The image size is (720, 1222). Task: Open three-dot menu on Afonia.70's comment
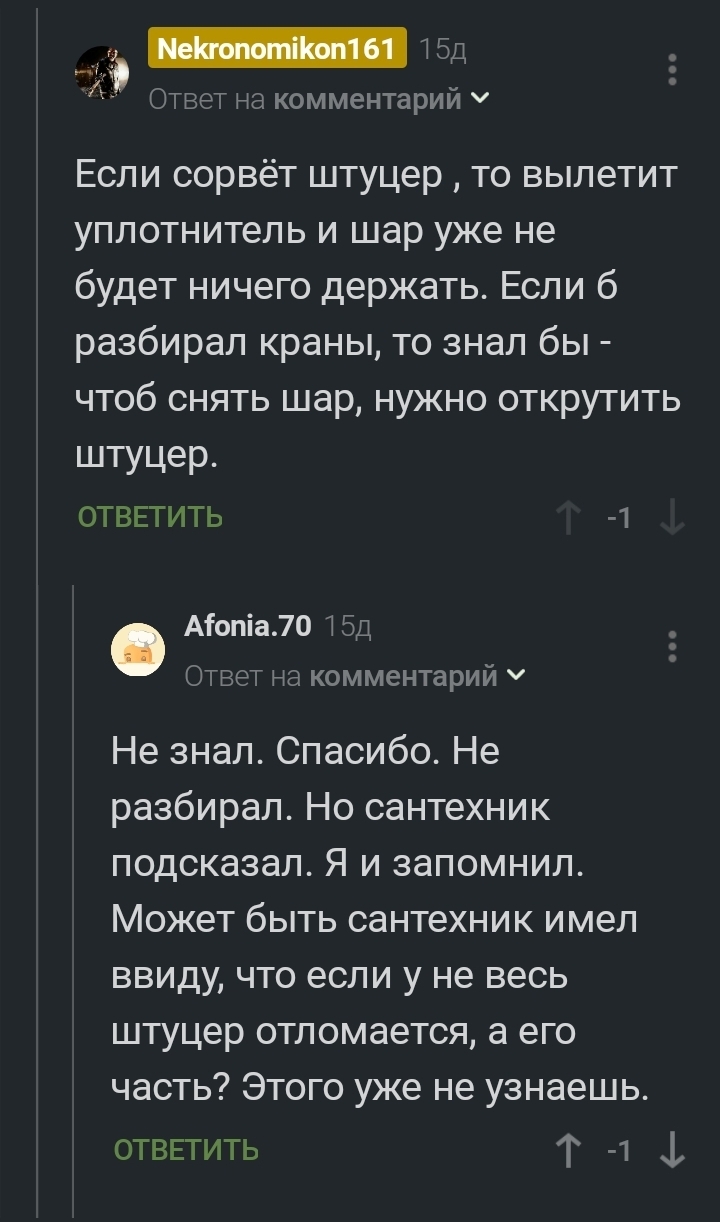pos(673,647)
